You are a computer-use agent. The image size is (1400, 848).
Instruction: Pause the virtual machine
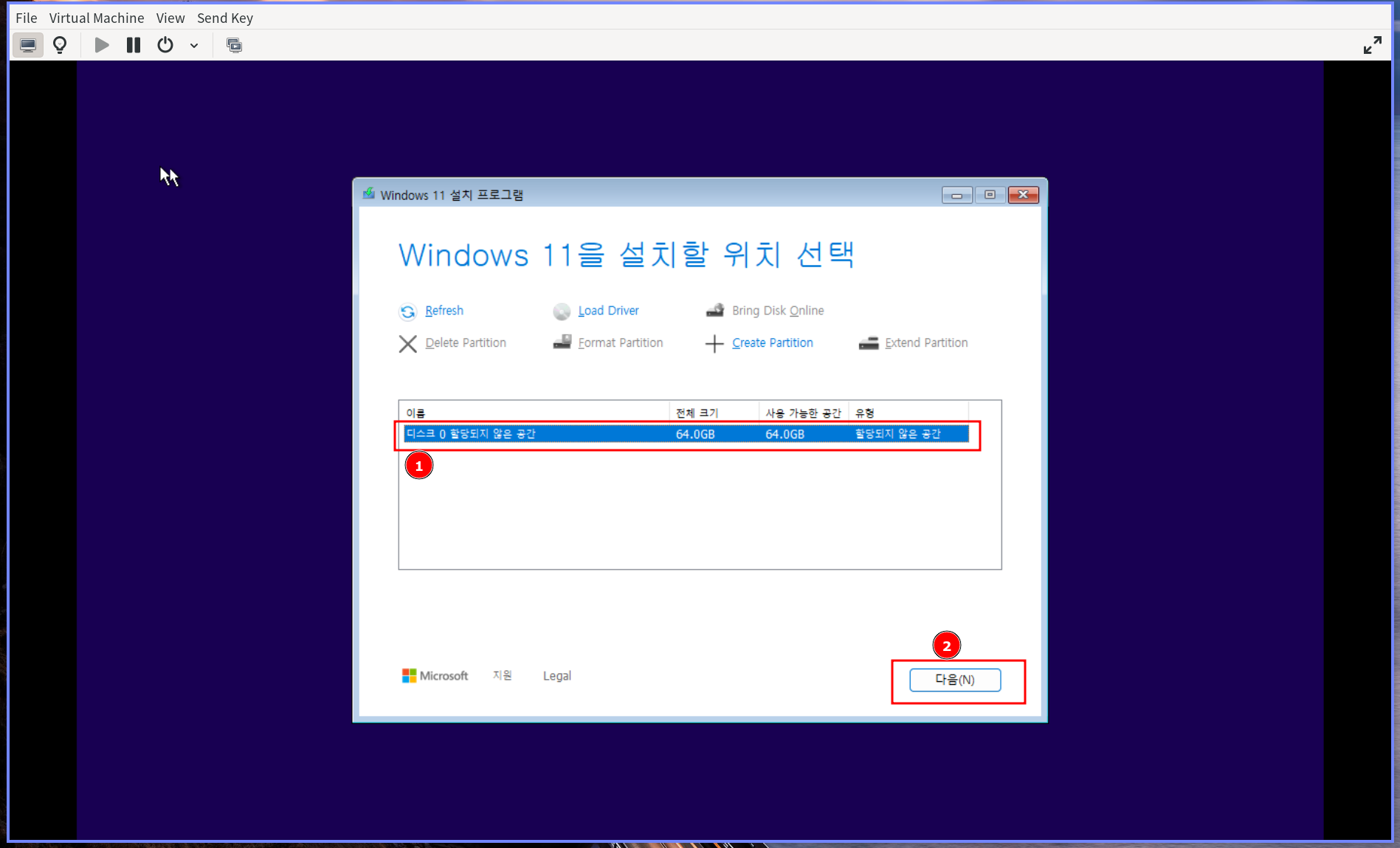click(133, 45)
